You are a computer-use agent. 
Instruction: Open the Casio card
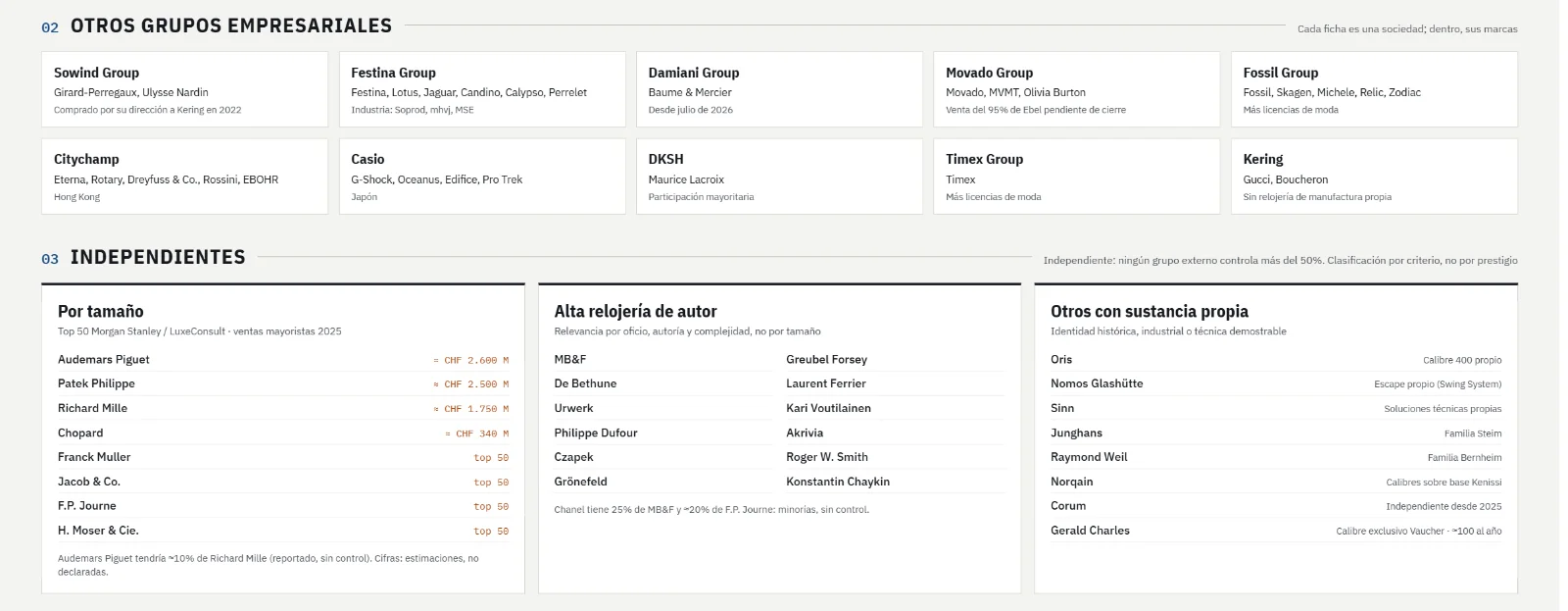(x=482, y=177)
